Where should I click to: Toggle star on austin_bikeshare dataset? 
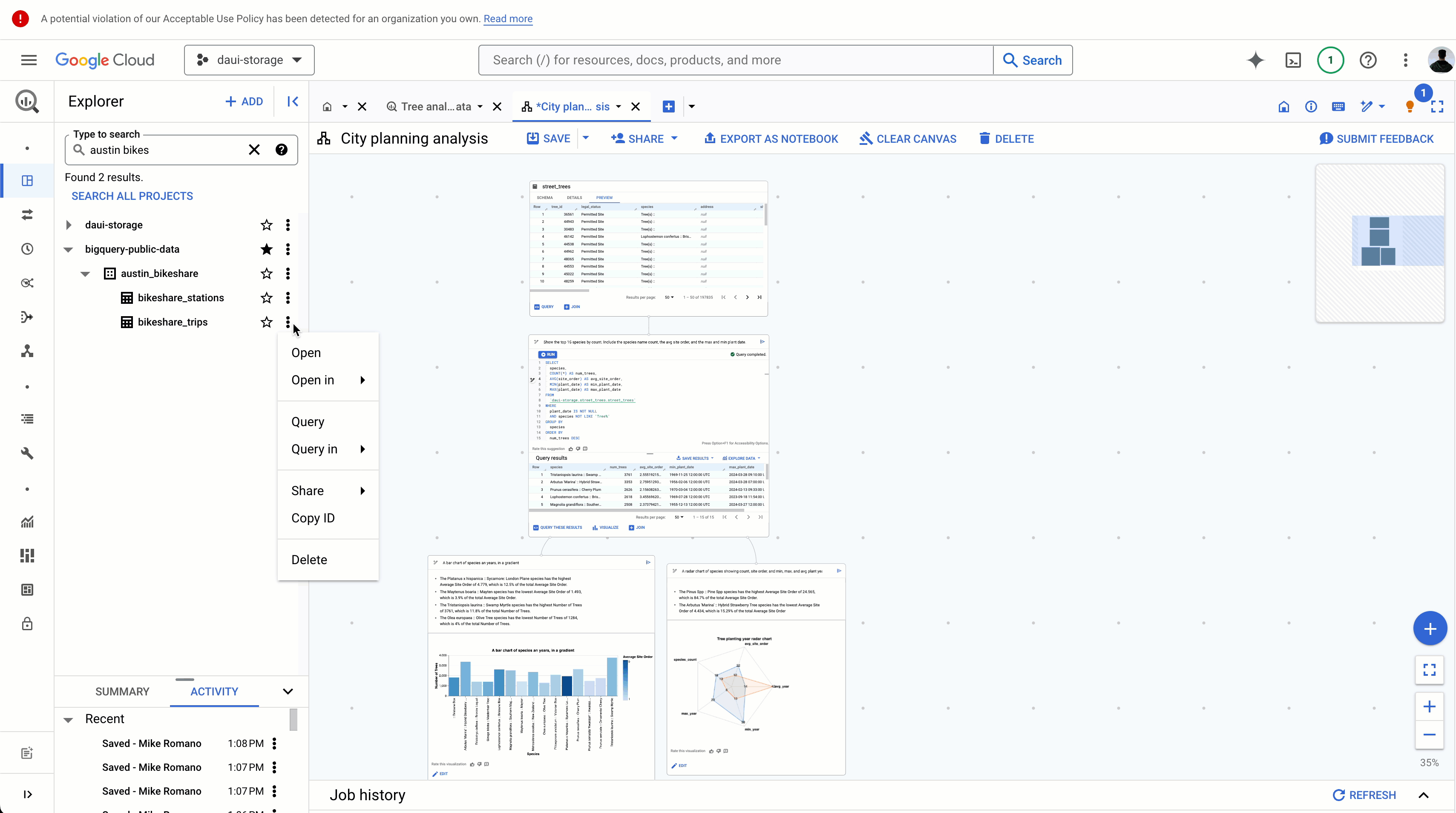266,273
